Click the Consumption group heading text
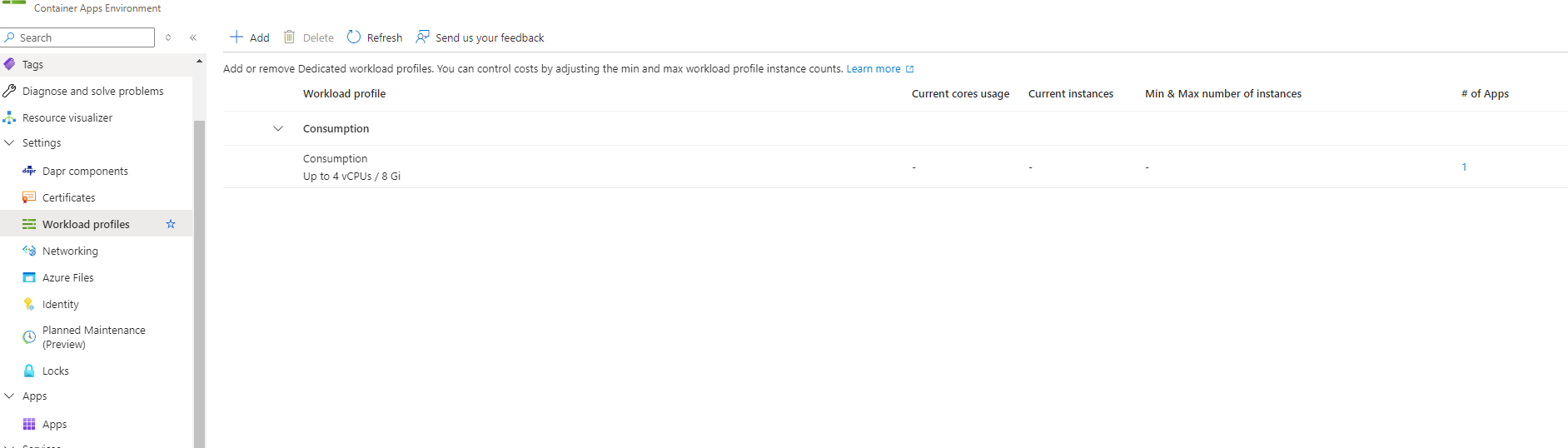This screenshot has width=1568, height=448. (336, 128)
